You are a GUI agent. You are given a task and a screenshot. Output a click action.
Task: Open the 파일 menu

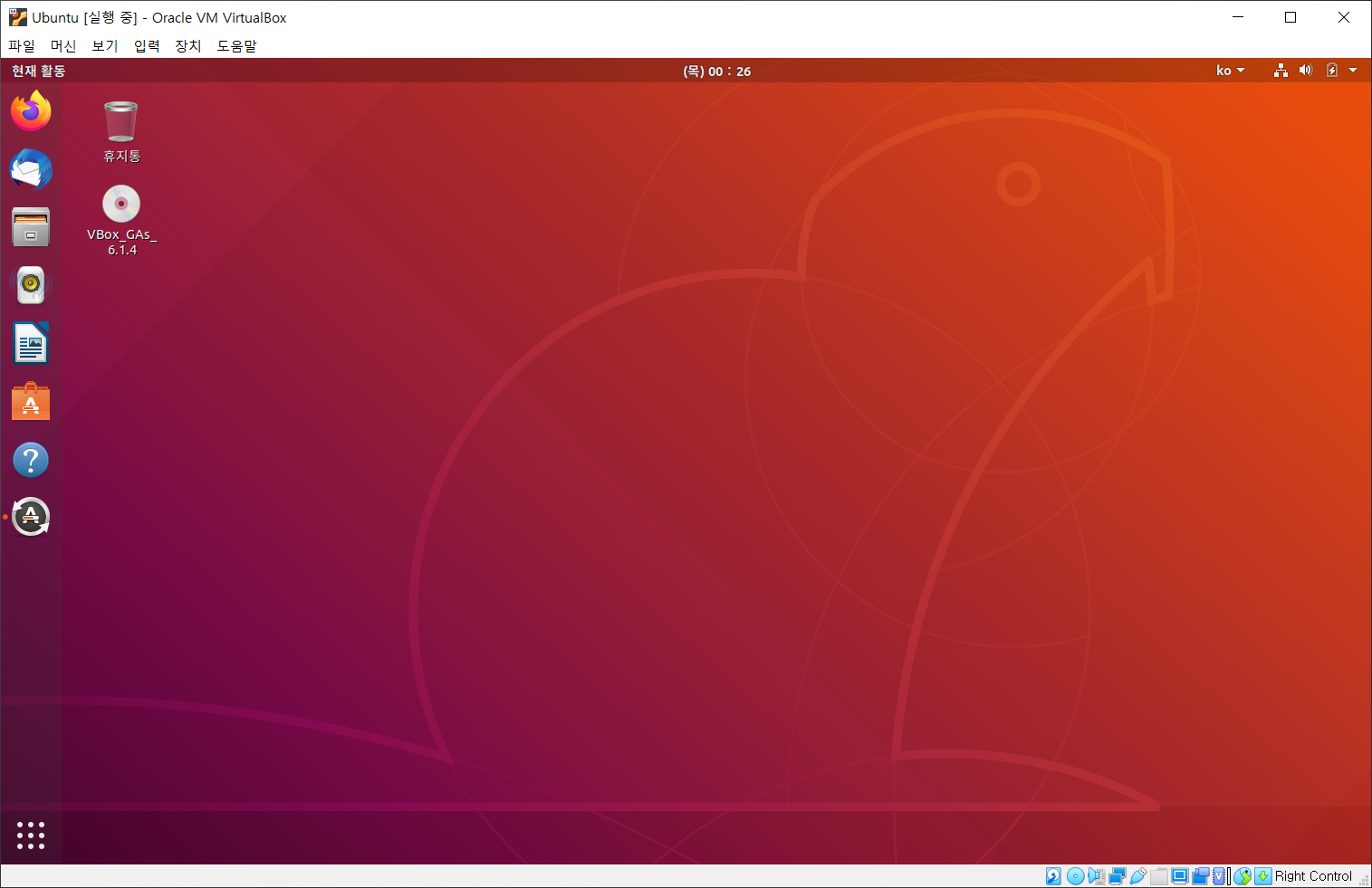click(x=22, y=45)
